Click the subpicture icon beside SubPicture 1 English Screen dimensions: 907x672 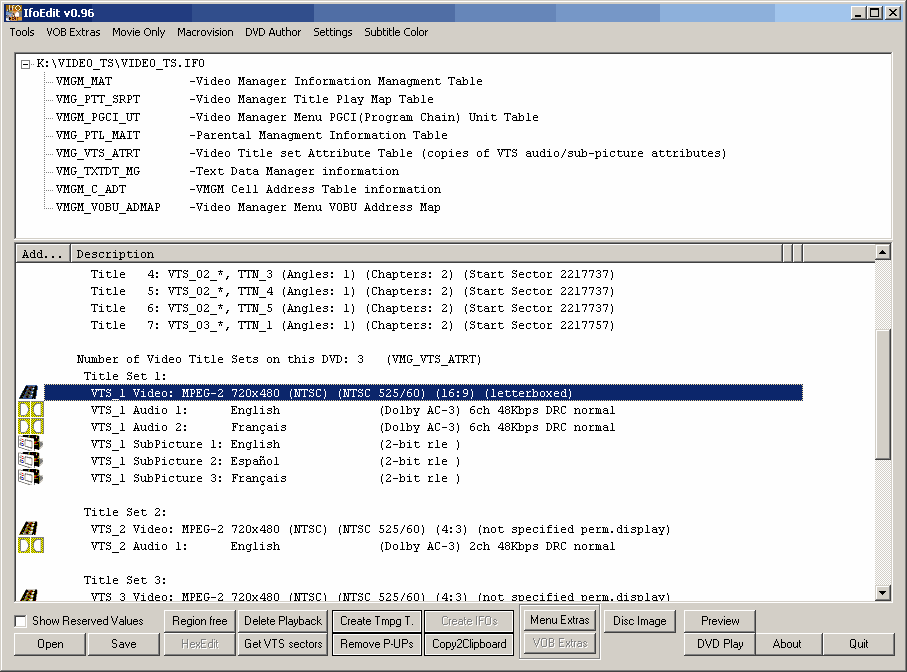[30, 444]
